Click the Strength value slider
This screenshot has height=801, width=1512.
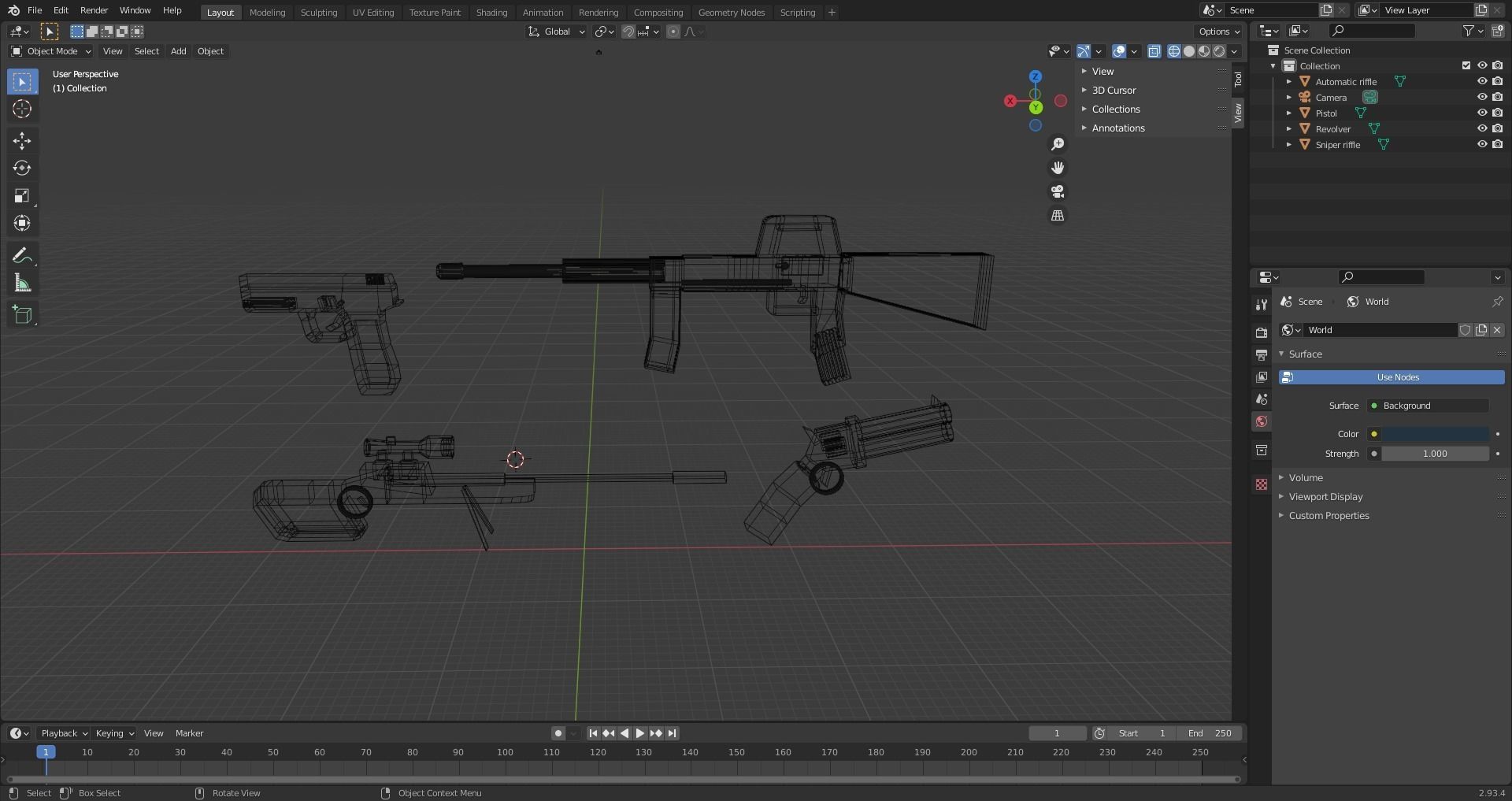point(1435,454)
